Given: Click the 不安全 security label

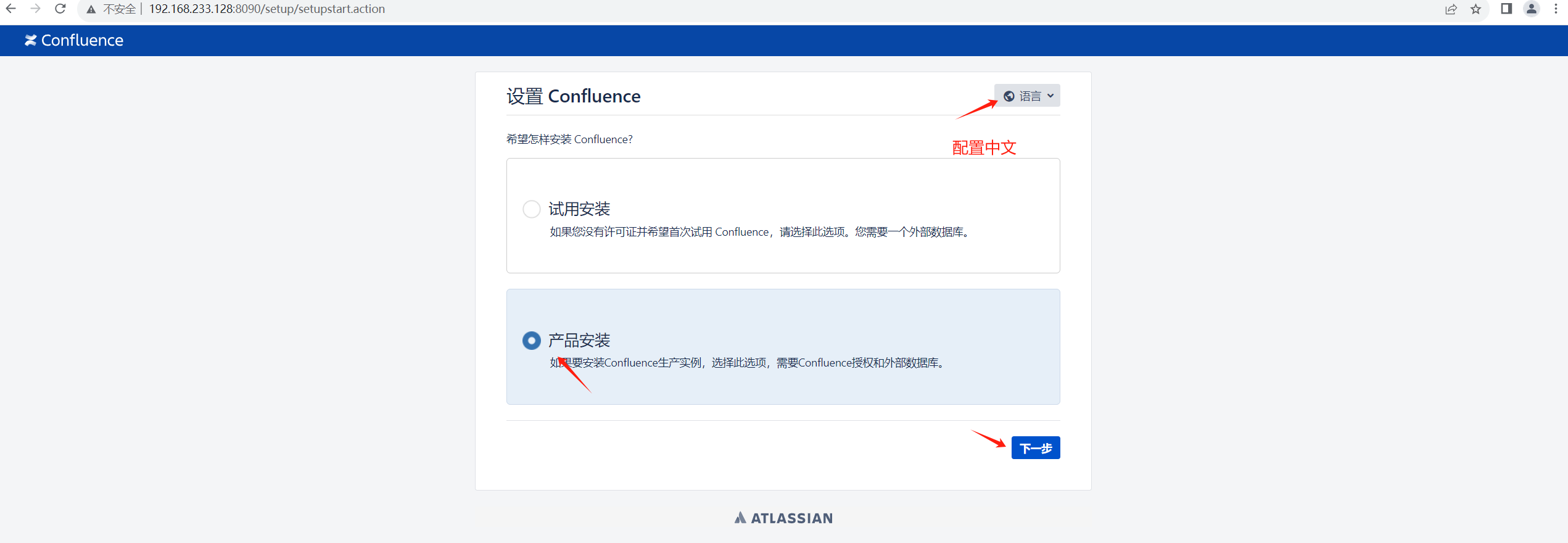Looking at the screenshot, I should coord(119,9).
